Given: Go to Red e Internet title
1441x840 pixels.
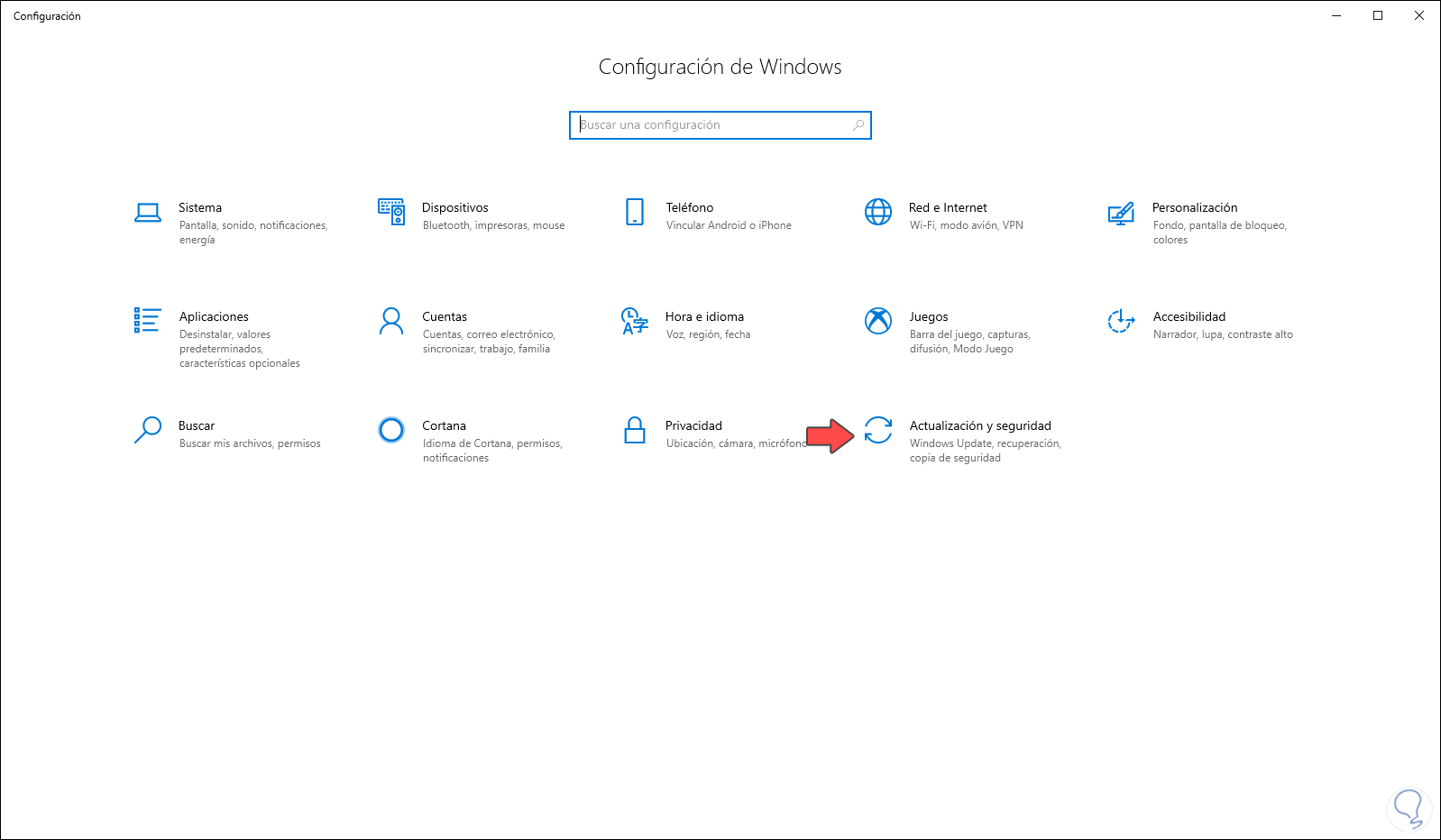Looking at the screenshot, I should pyautogui.click(x=948, y=208).
